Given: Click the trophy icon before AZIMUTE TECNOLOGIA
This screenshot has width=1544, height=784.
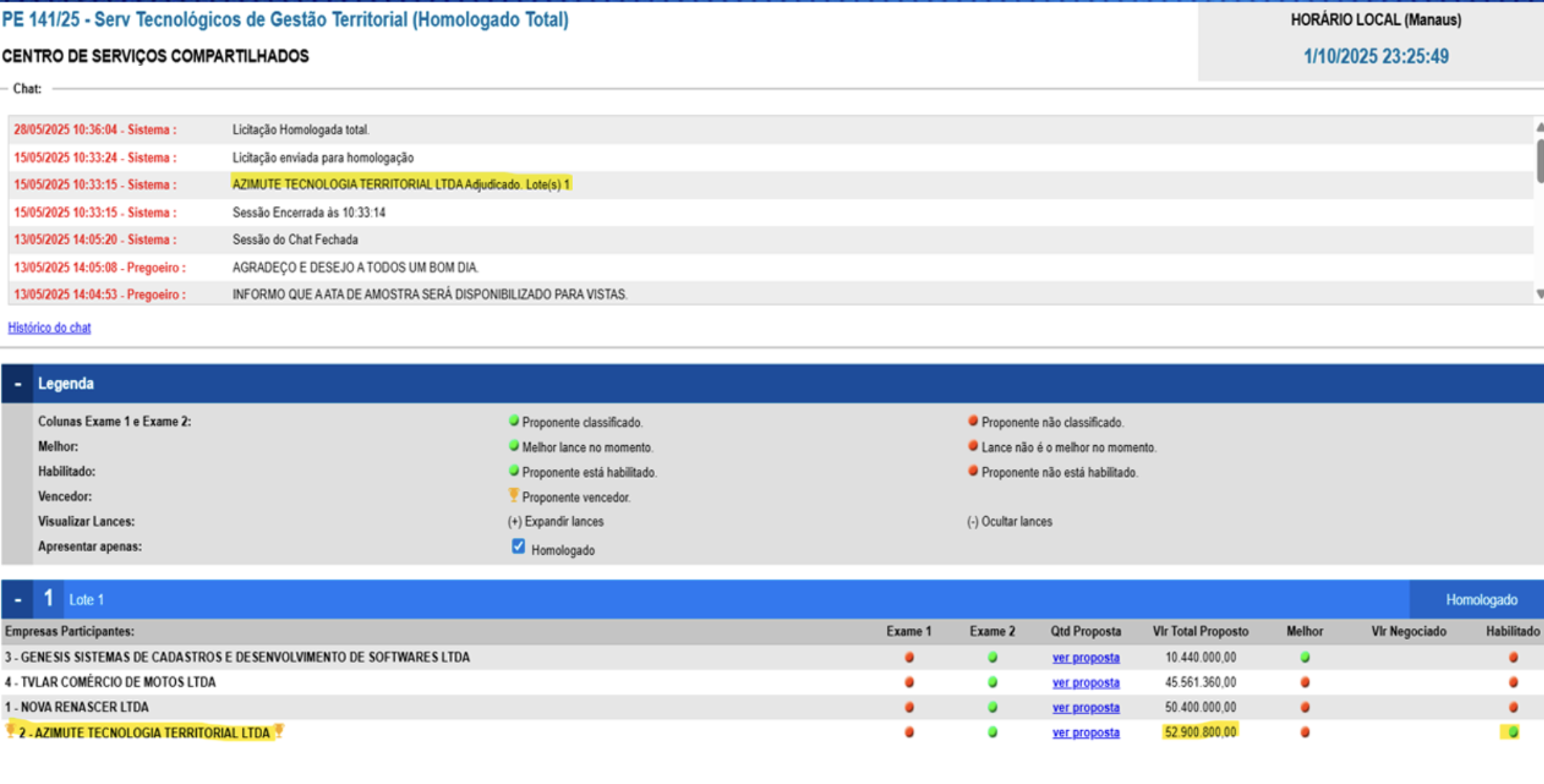Looking at the screenshot, I should [10, 732].
